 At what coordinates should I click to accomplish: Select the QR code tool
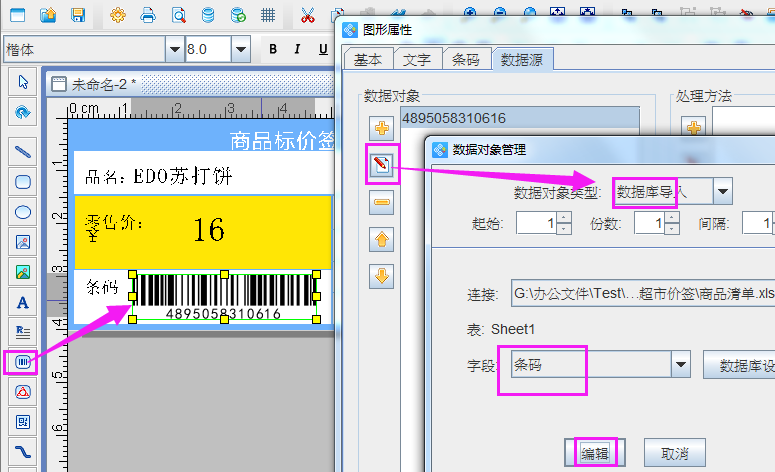pyautogui.click(x=21, y=422)
